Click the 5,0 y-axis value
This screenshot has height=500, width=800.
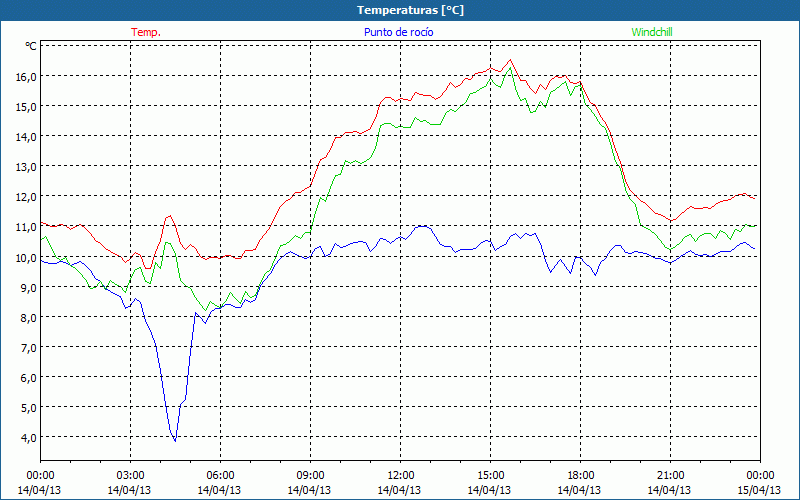pyautogui.click(x=29, y=407)
